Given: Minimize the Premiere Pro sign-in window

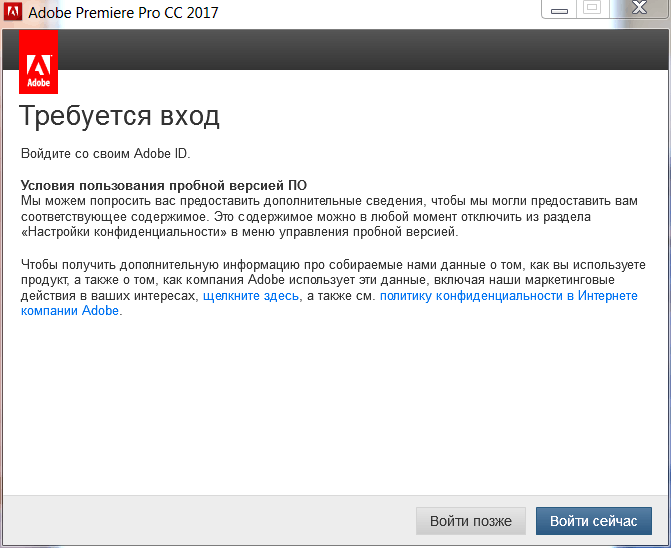Looking at the screenshot, I should (559, 9).
